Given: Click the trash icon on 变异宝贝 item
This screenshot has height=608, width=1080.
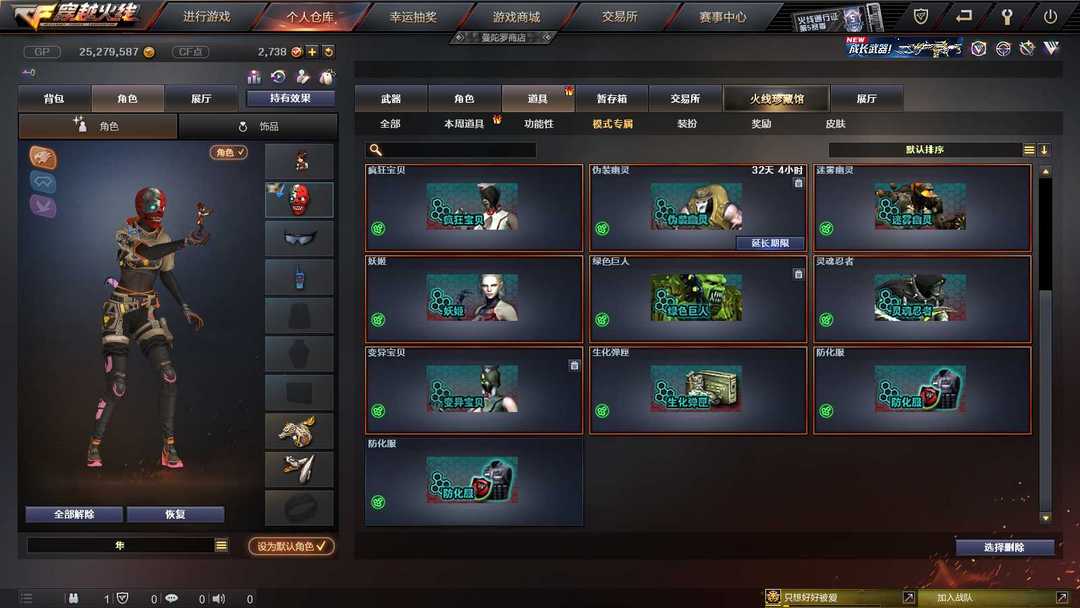Looking at the screenshot, I should click(x=574, y=365).
